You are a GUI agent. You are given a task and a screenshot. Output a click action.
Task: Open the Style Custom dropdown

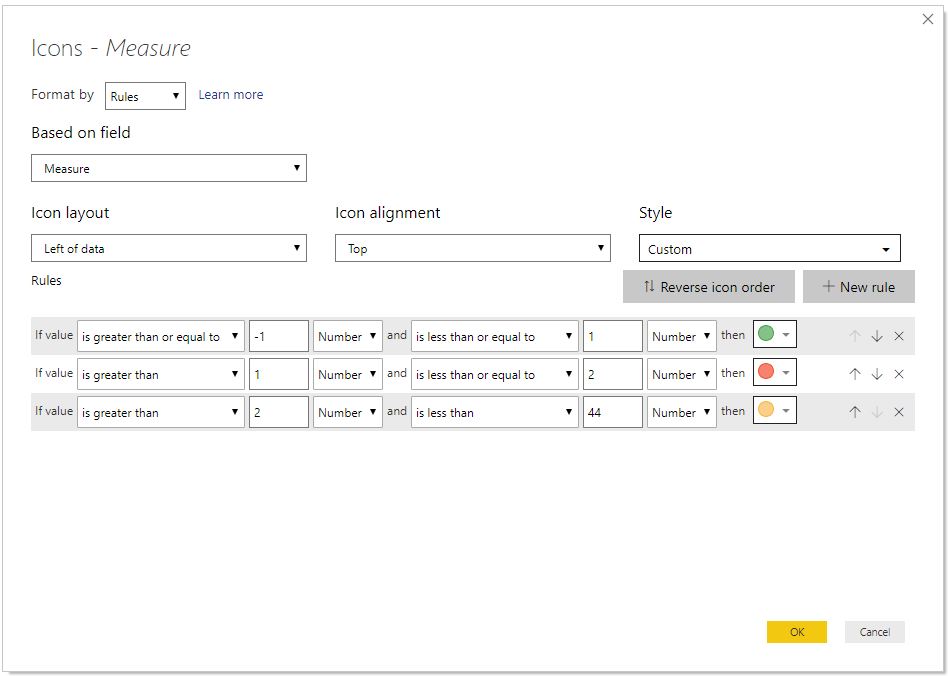click(x=770, y=249)
